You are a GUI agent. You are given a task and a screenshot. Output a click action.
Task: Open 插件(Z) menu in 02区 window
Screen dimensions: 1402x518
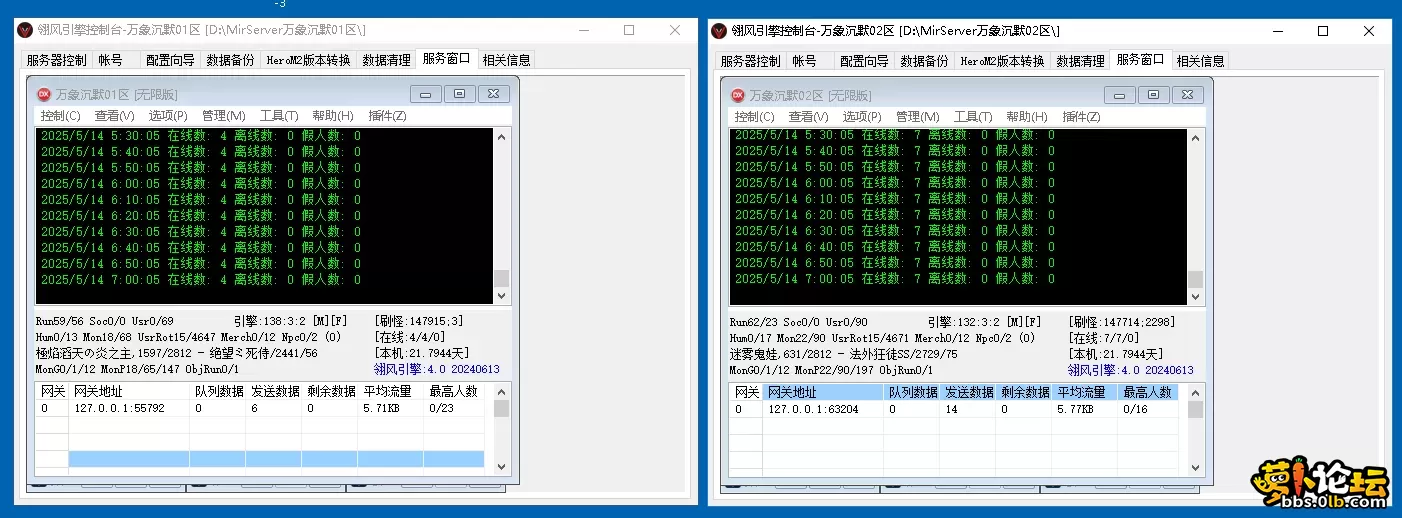[1081, 116]
